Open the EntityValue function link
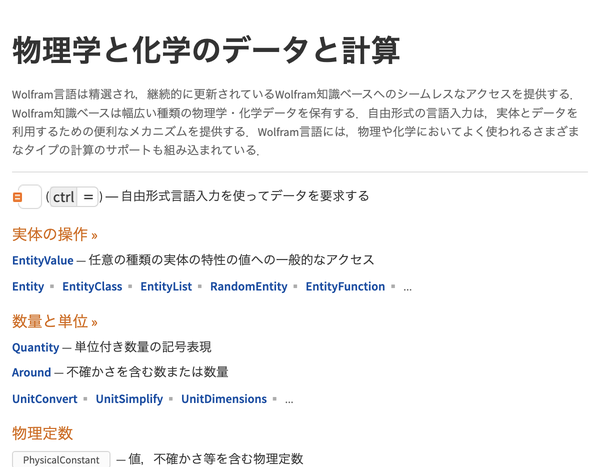This screenshot has width=600, height=467. 43,260
